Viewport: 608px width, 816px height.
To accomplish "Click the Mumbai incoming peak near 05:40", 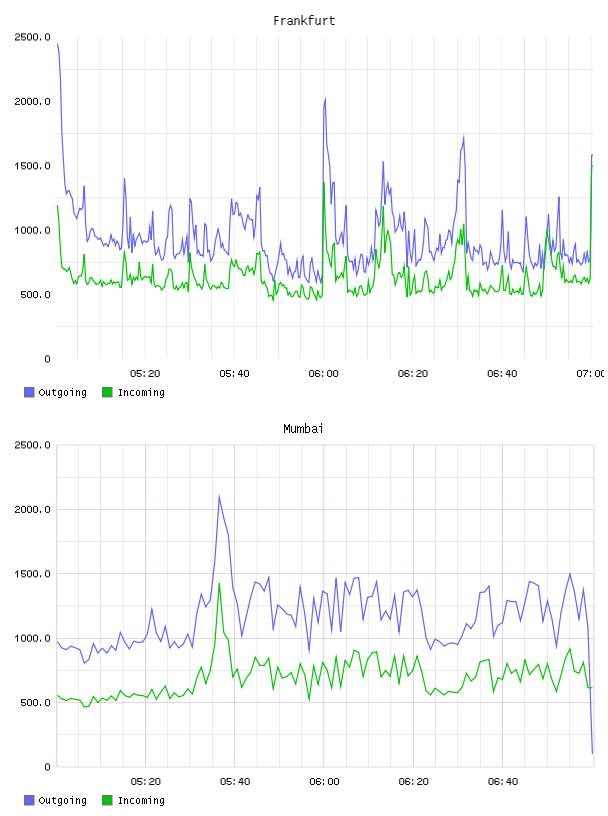I will pos(219,584).
